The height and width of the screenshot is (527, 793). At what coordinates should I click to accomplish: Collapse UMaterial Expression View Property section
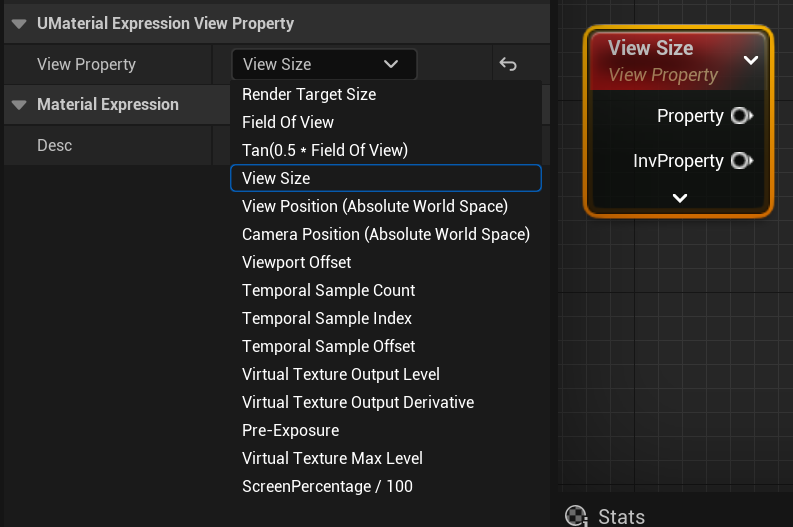[x=19, y=24]
